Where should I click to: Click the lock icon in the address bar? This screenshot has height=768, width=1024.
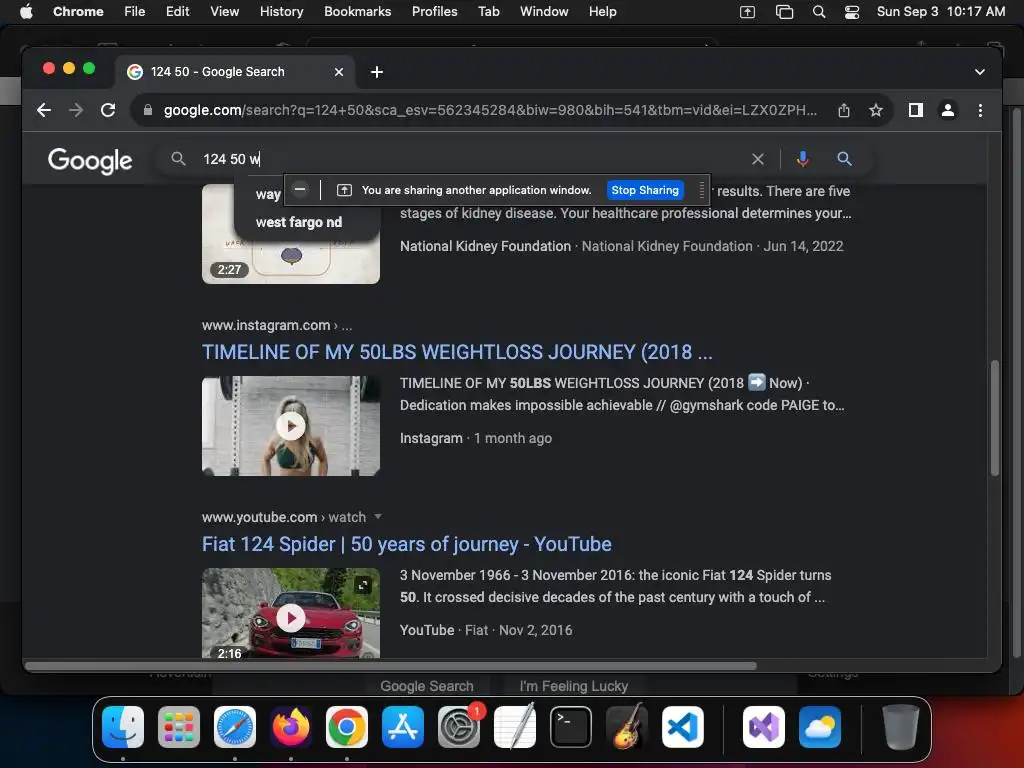148,110
